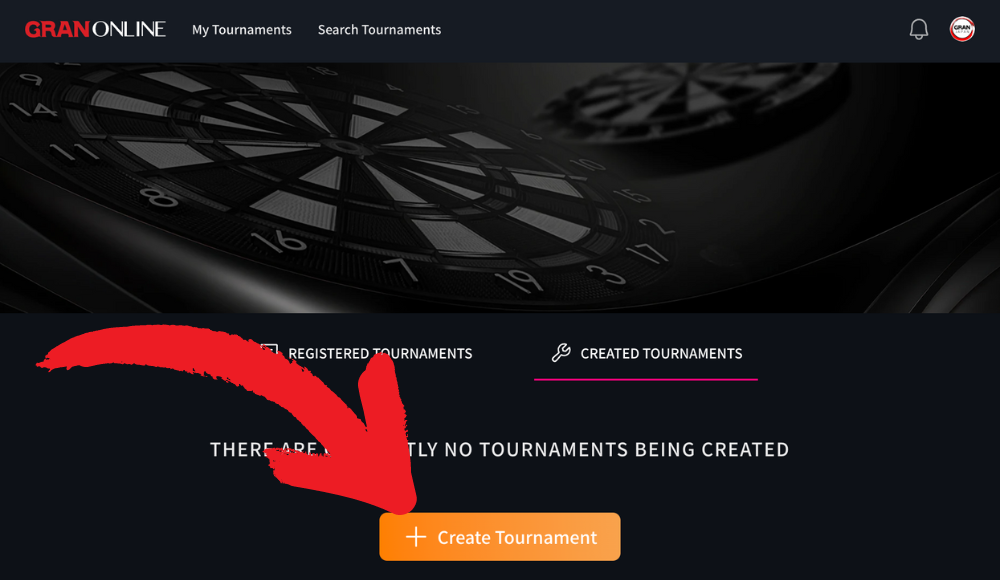This screenshot has height=580, width=1000.
Task: Click the red GRAN part of the logo
Action: 57,29
